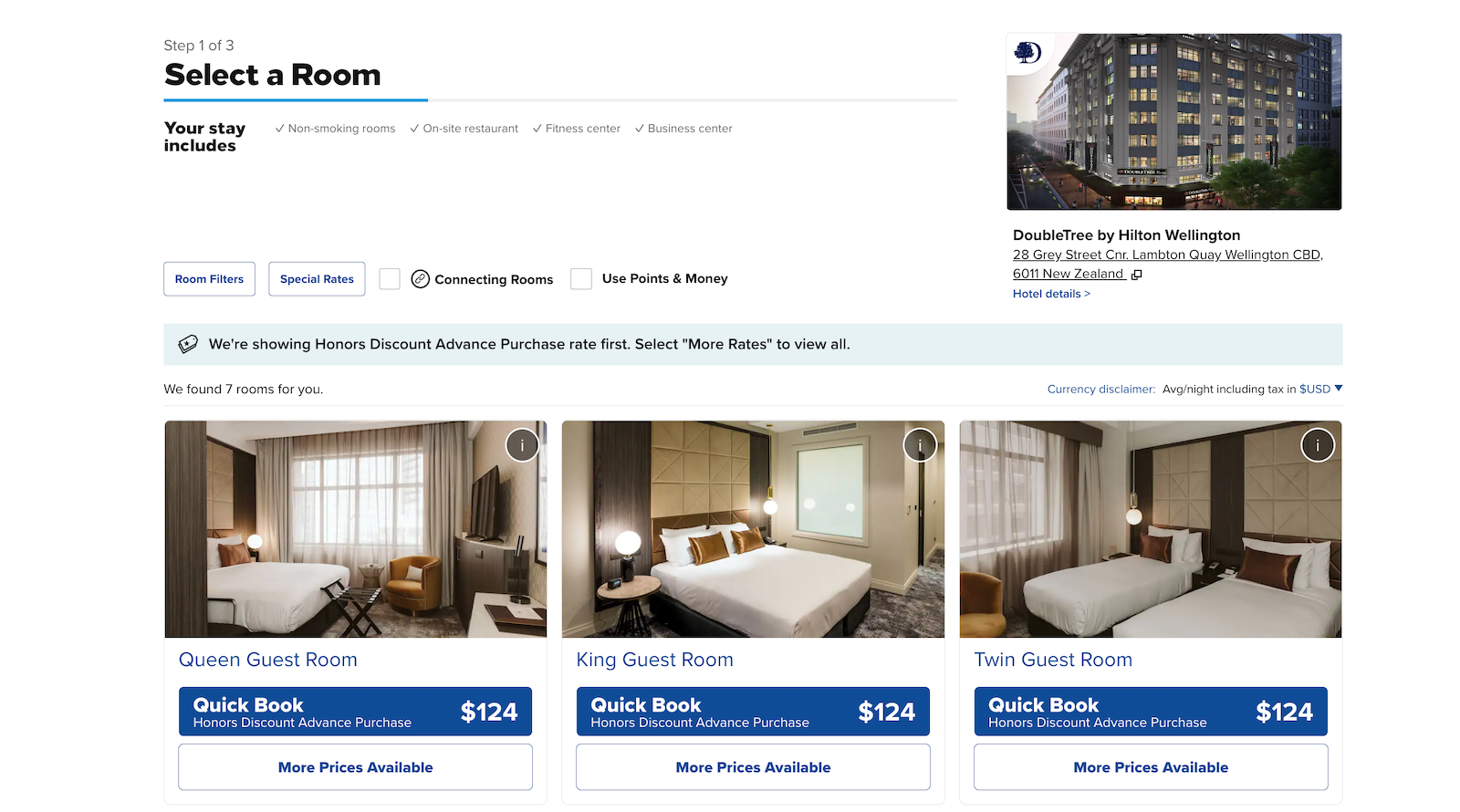Viewport: 1460px width, 812px height.
Task: Click the rate tag icon in the banner
Action: [188, 344]
